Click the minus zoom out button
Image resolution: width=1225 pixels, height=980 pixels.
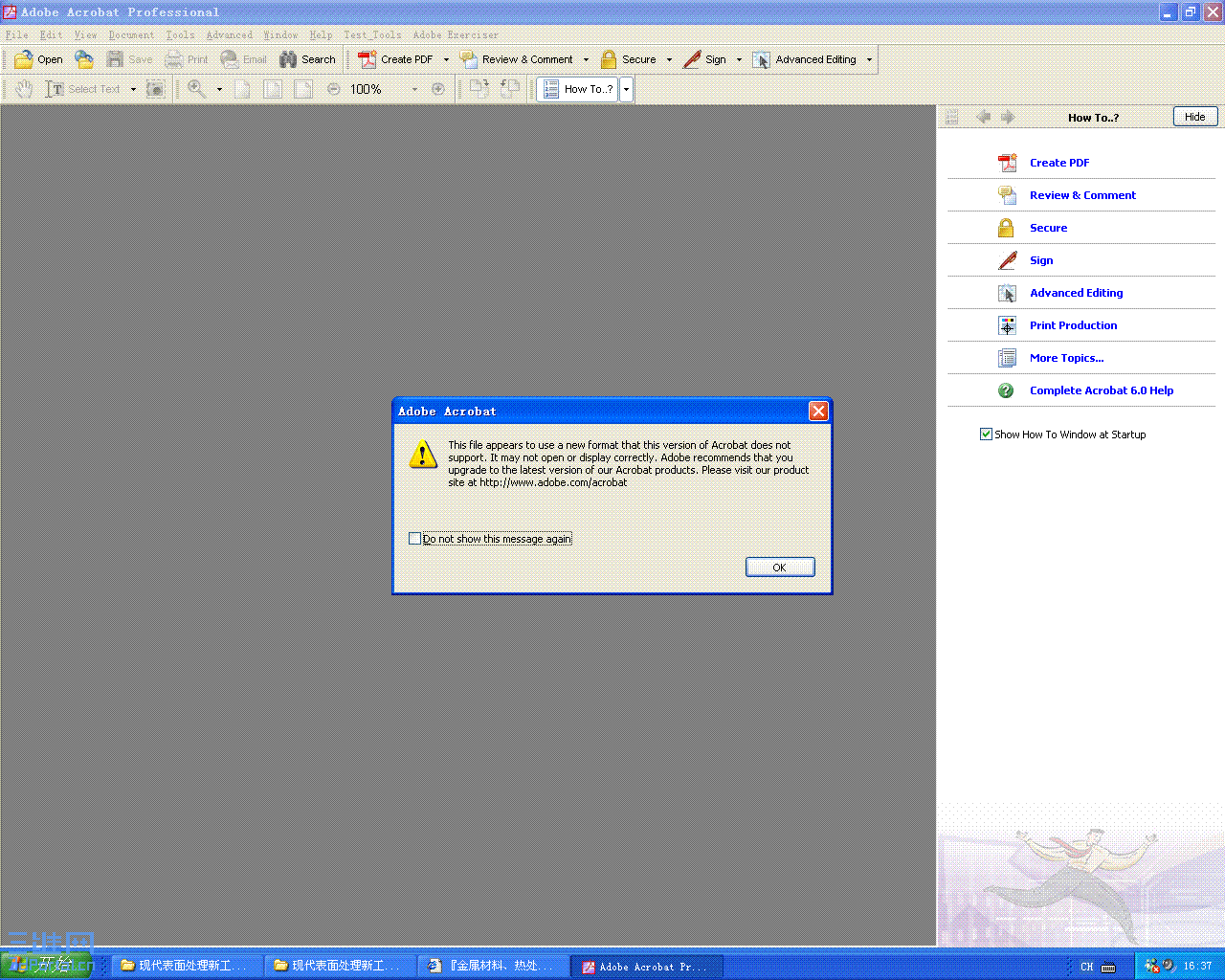click(333, 89)
